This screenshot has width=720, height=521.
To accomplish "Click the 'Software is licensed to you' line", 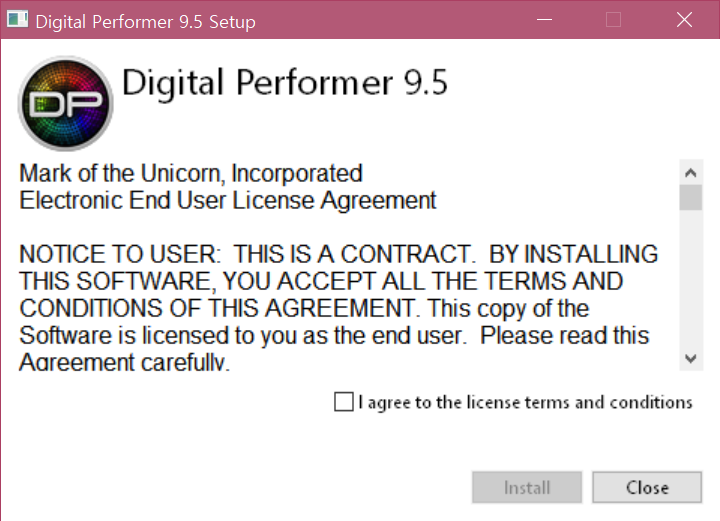I will tap(334, 336).
